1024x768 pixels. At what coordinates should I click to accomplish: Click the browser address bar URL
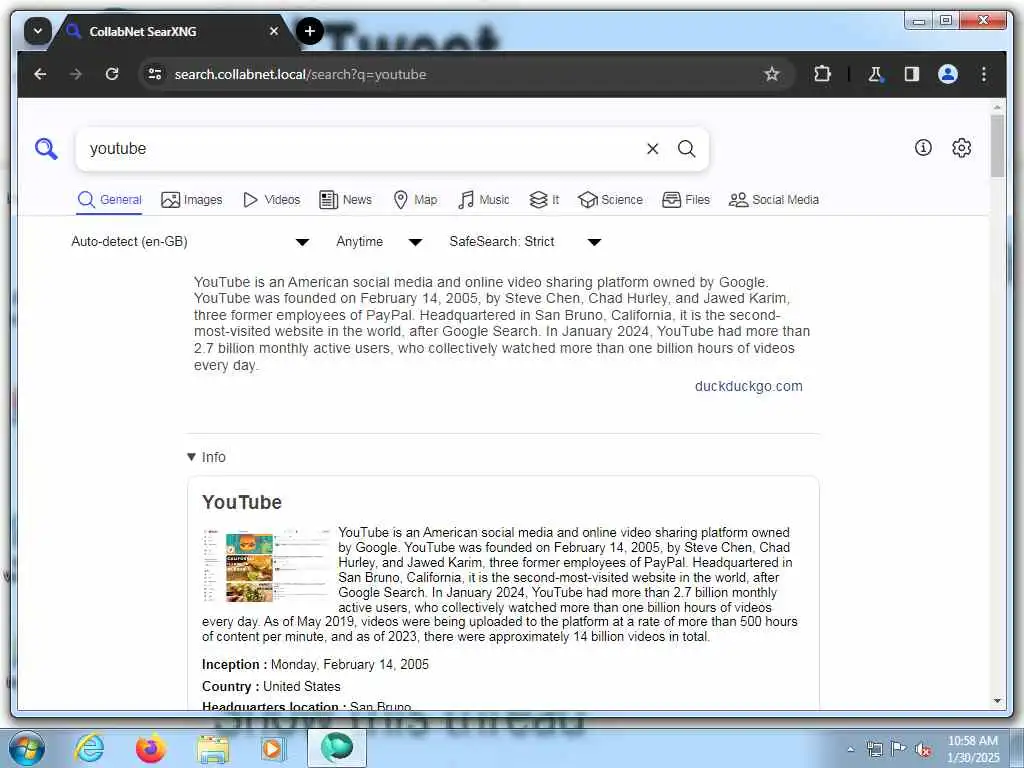pos(300,74)
